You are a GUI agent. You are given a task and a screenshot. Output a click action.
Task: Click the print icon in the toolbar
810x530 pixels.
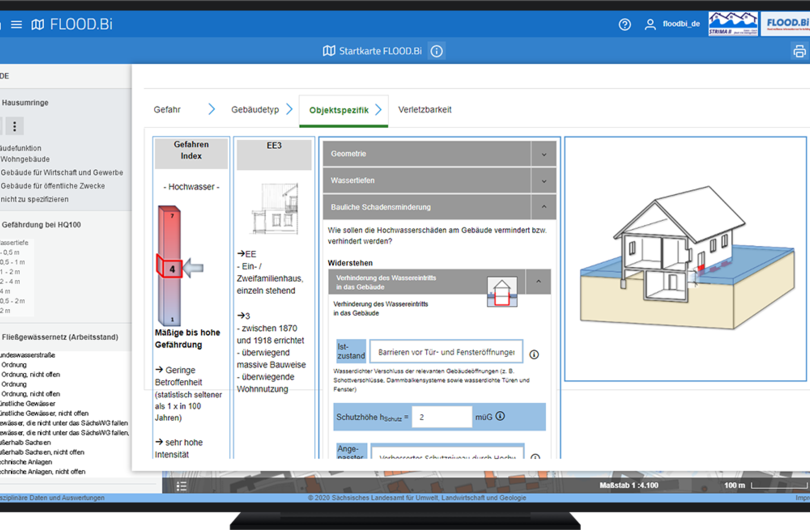tap(799, 52)
